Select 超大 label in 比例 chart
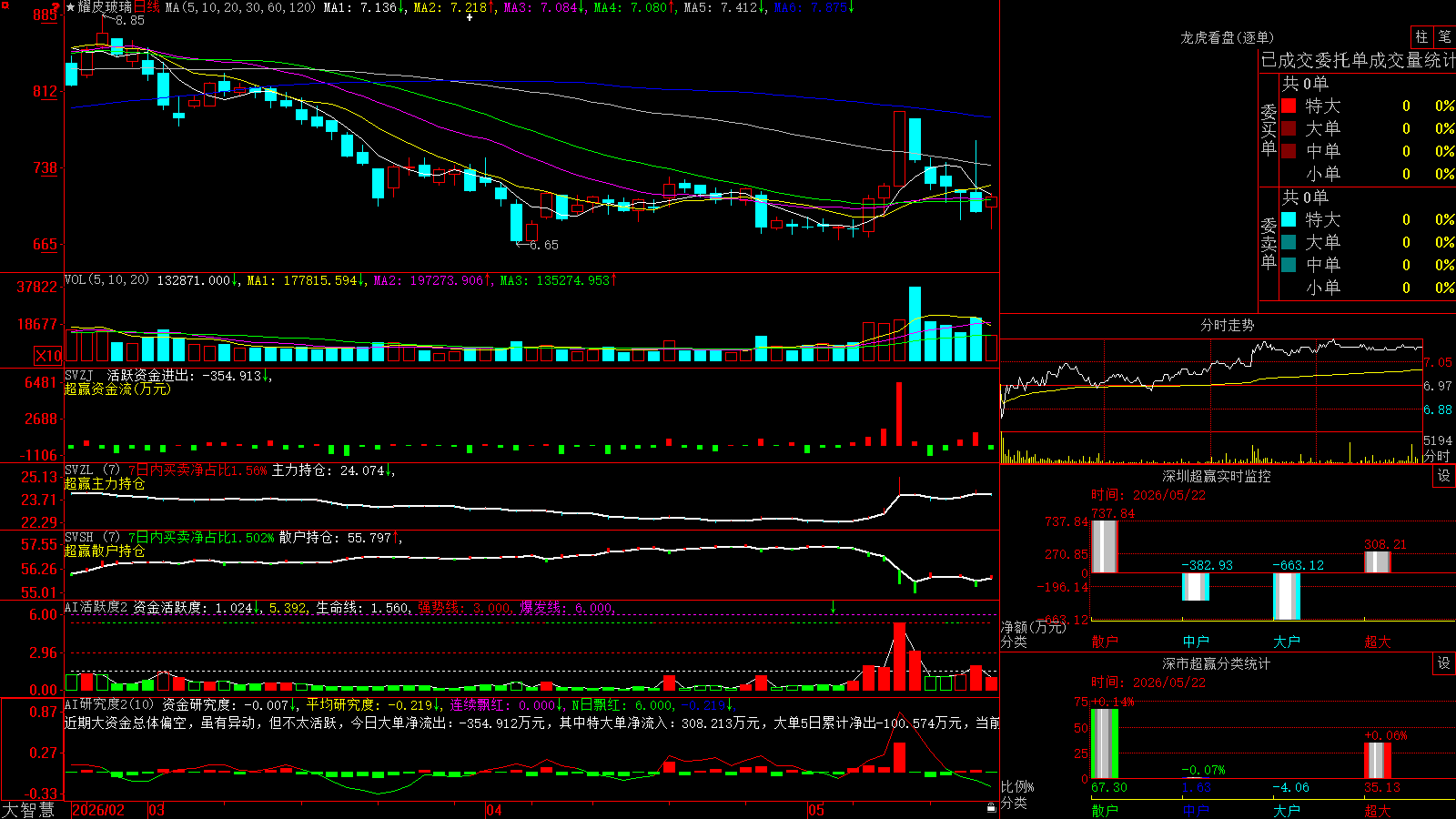Screen dimensions: 1456x819 coord(1378,810)
